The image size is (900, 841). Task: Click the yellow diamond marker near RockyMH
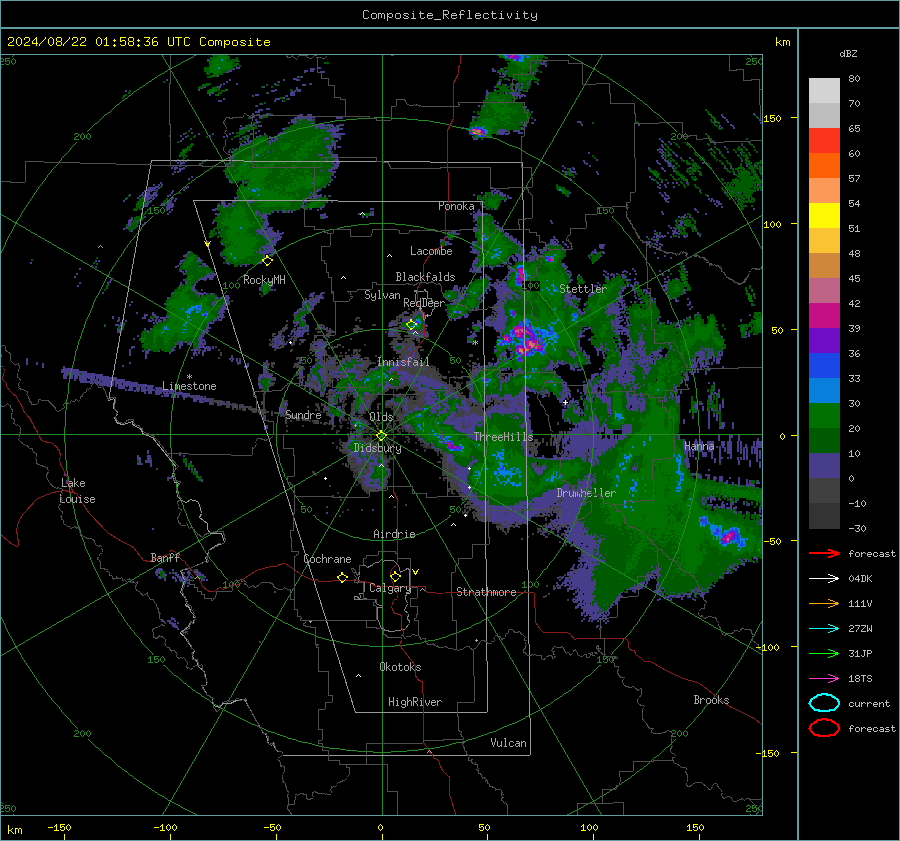[267, 261]
